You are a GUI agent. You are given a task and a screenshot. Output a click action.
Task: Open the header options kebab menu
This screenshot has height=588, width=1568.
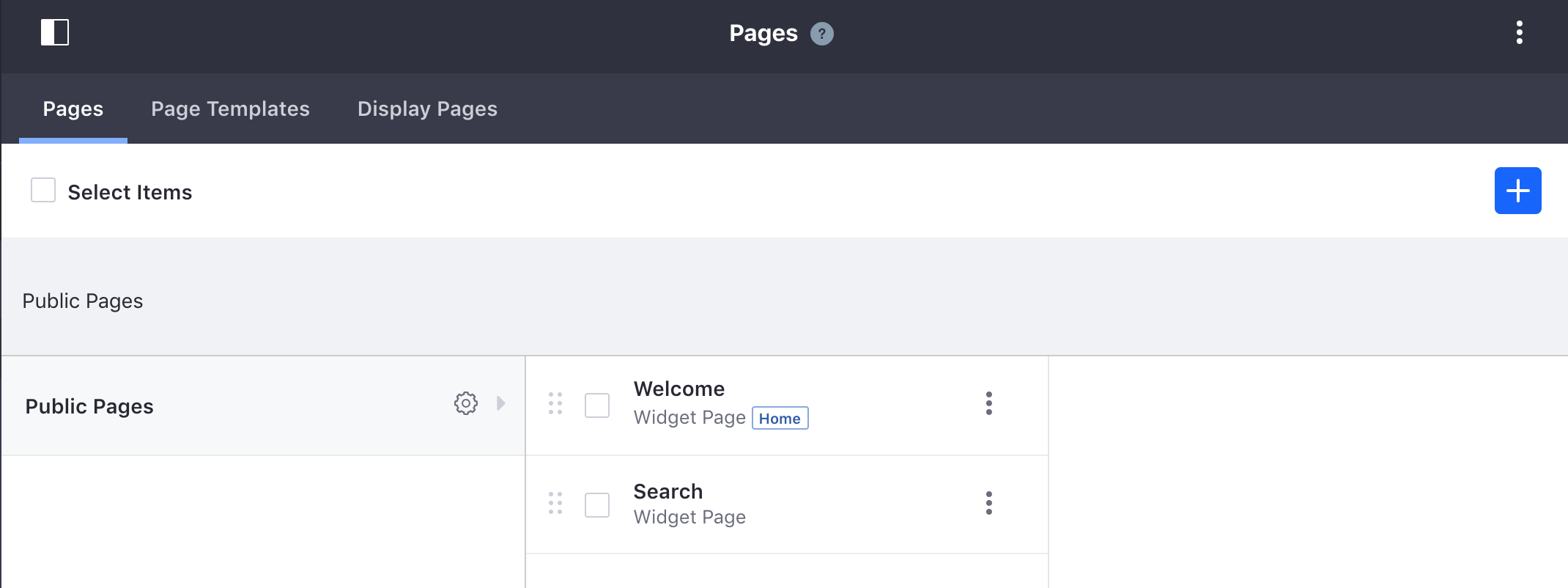[x=1520, y=32]
